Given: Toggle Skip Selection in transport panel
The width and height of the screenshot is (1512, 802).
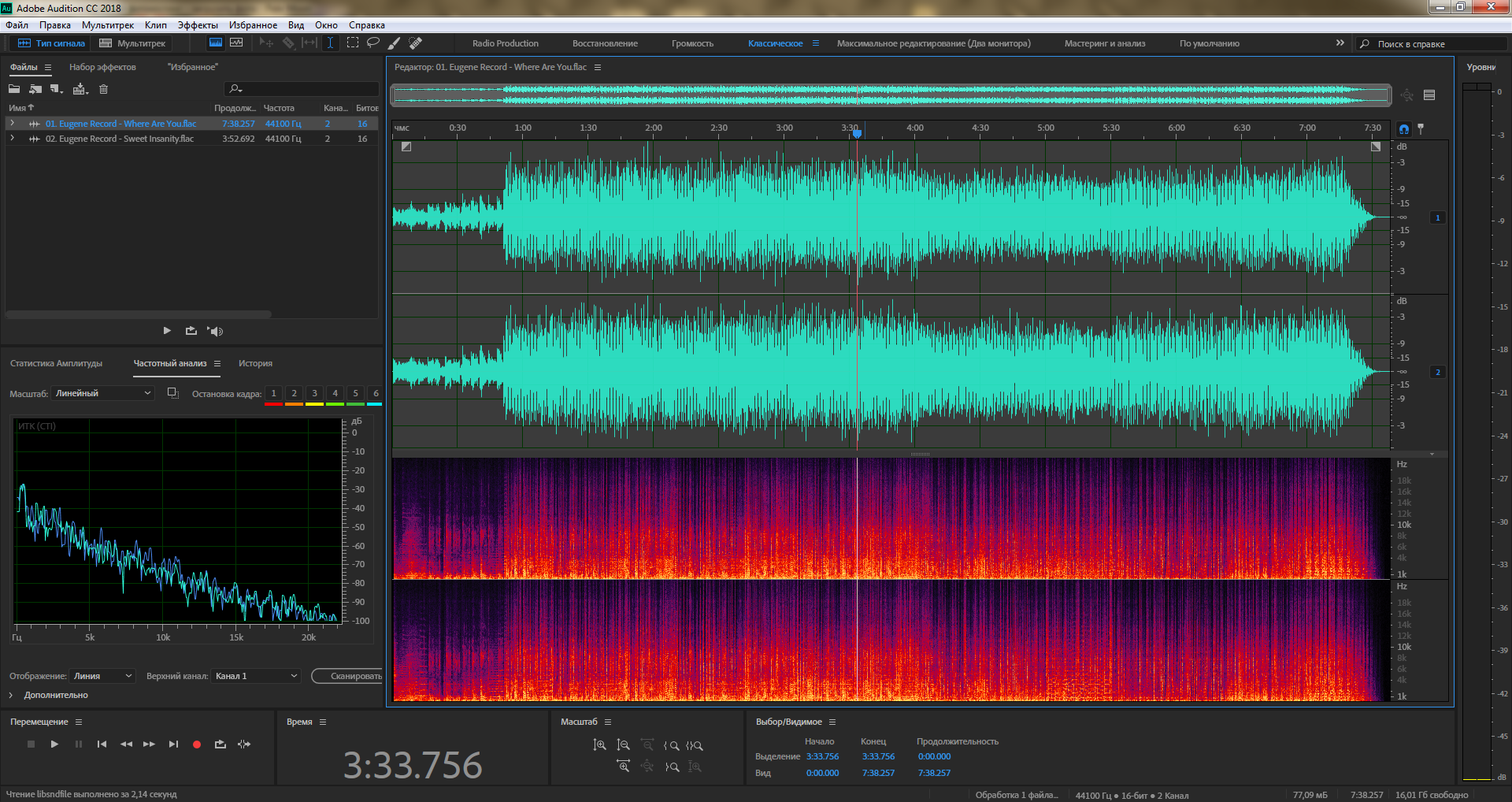Looking at the screenshot, I should [x=244, y=744].
